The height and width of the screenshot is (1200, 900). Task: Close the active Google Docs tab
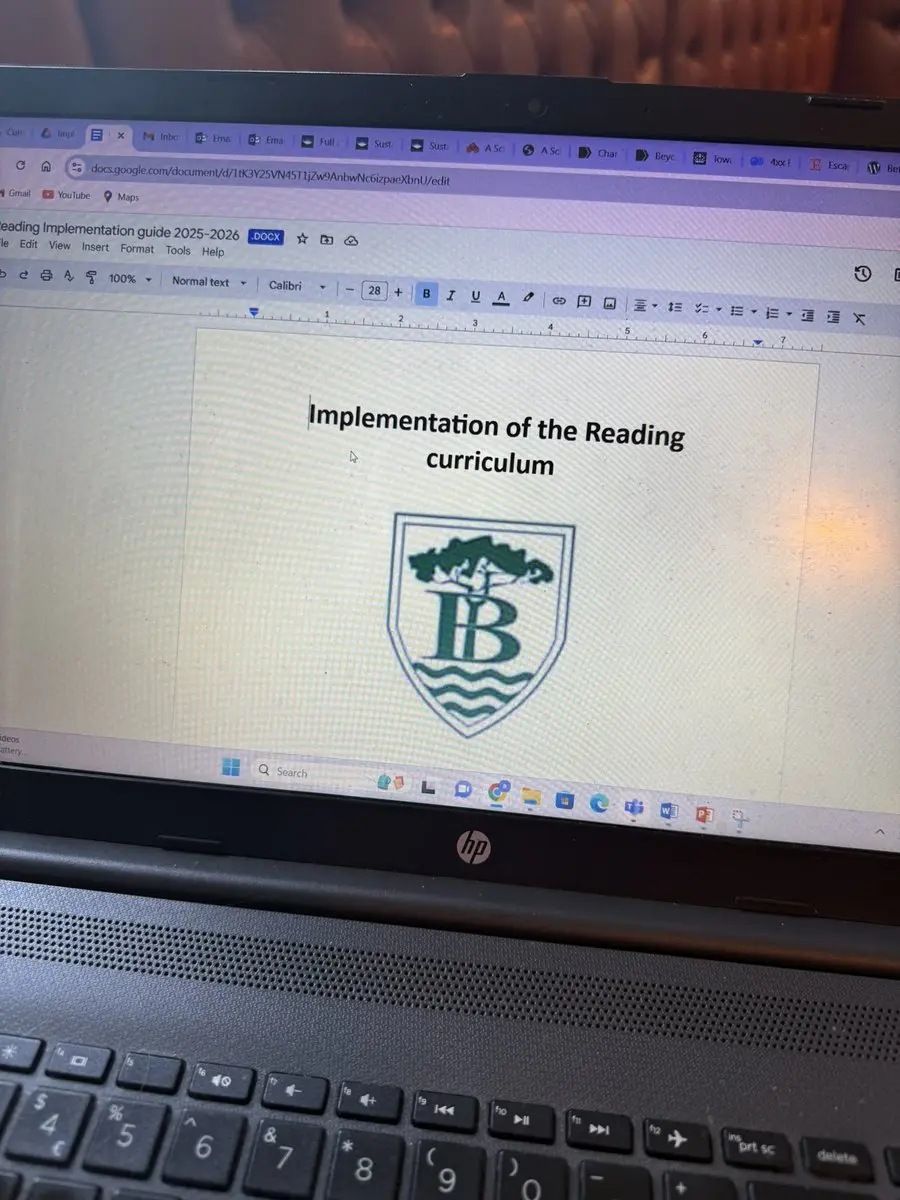point(121,135)
